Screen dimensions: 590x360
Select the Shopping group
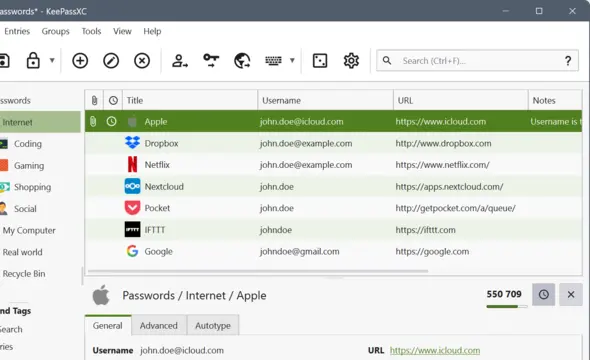pos(32,187)
